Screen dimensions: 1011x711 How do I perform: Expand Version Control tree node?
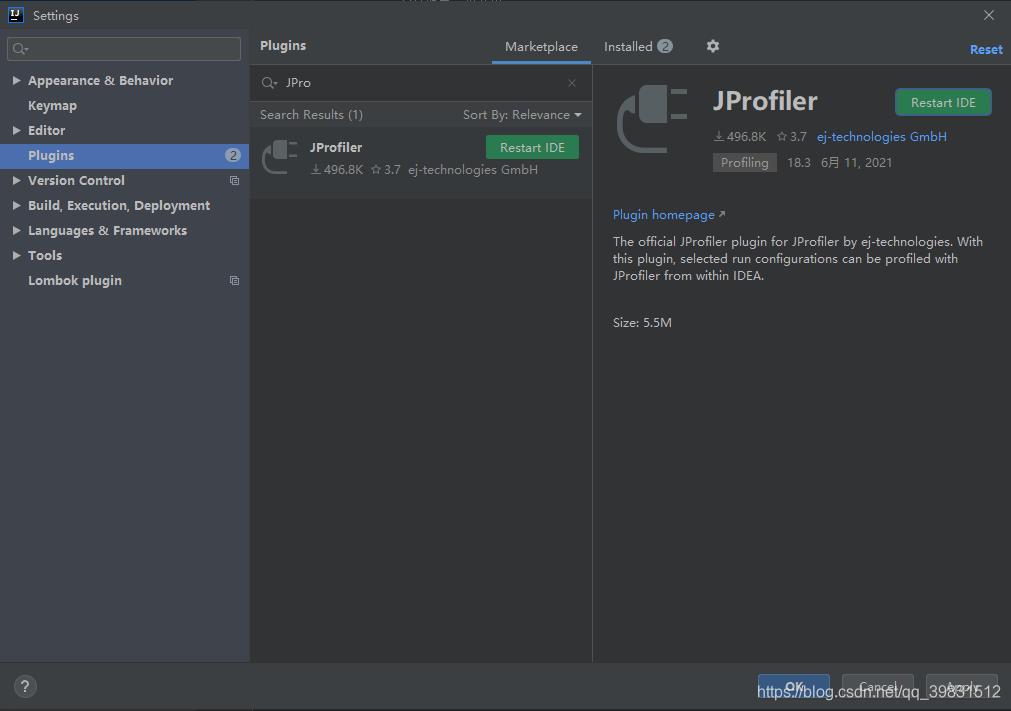pyautogui.click(x=16, y=181)
